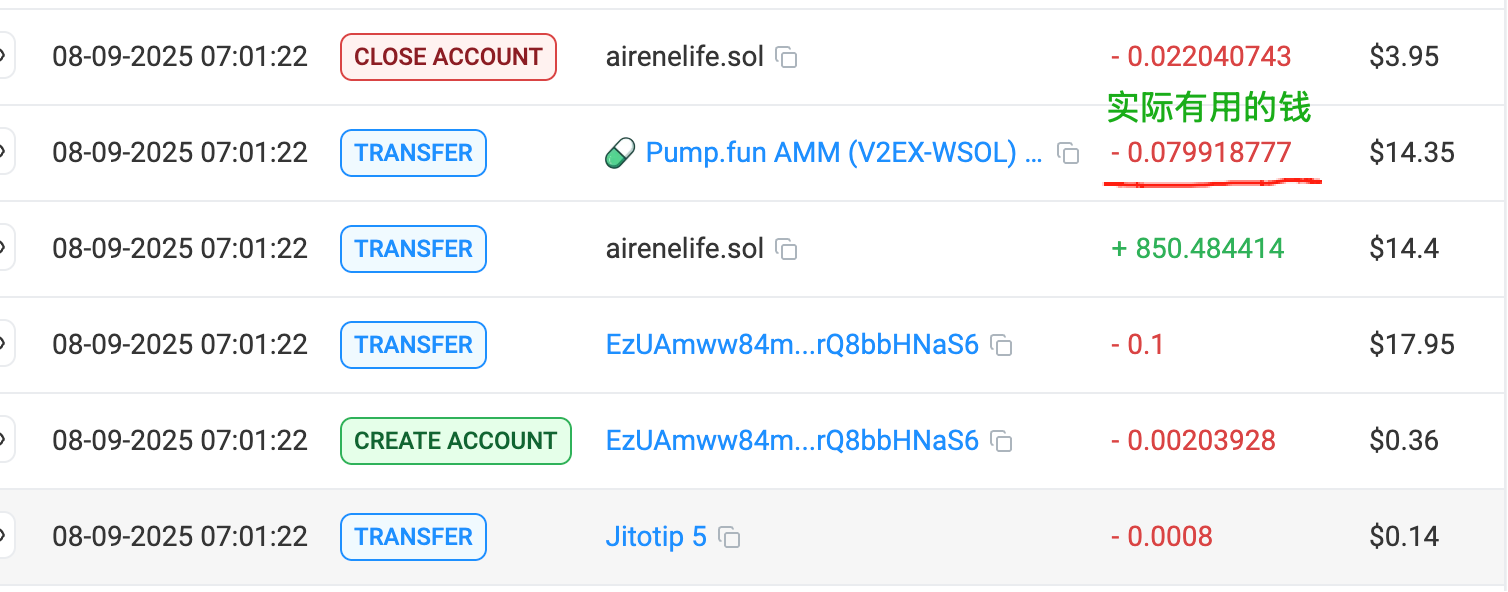The height and width of the screenshot is (592, 1508).
Task: Click the green CREATE ACCOUNT badge
Action: tap(456, 441)
